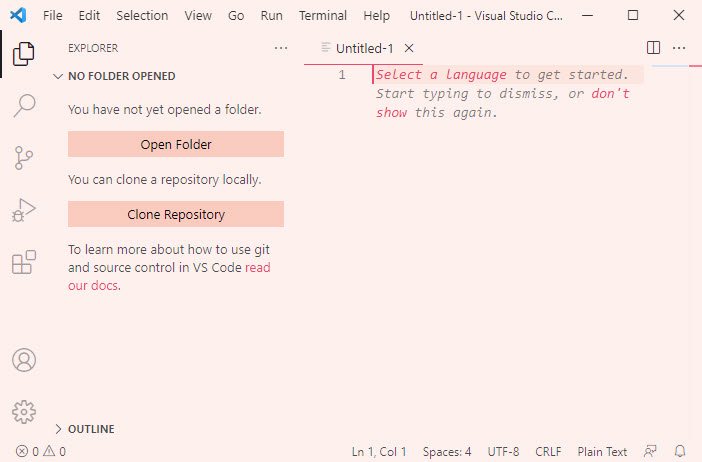Split the editor to the right
Image resolution: width=702 pixels, height=462 pixels.
[x=653, y=47]
